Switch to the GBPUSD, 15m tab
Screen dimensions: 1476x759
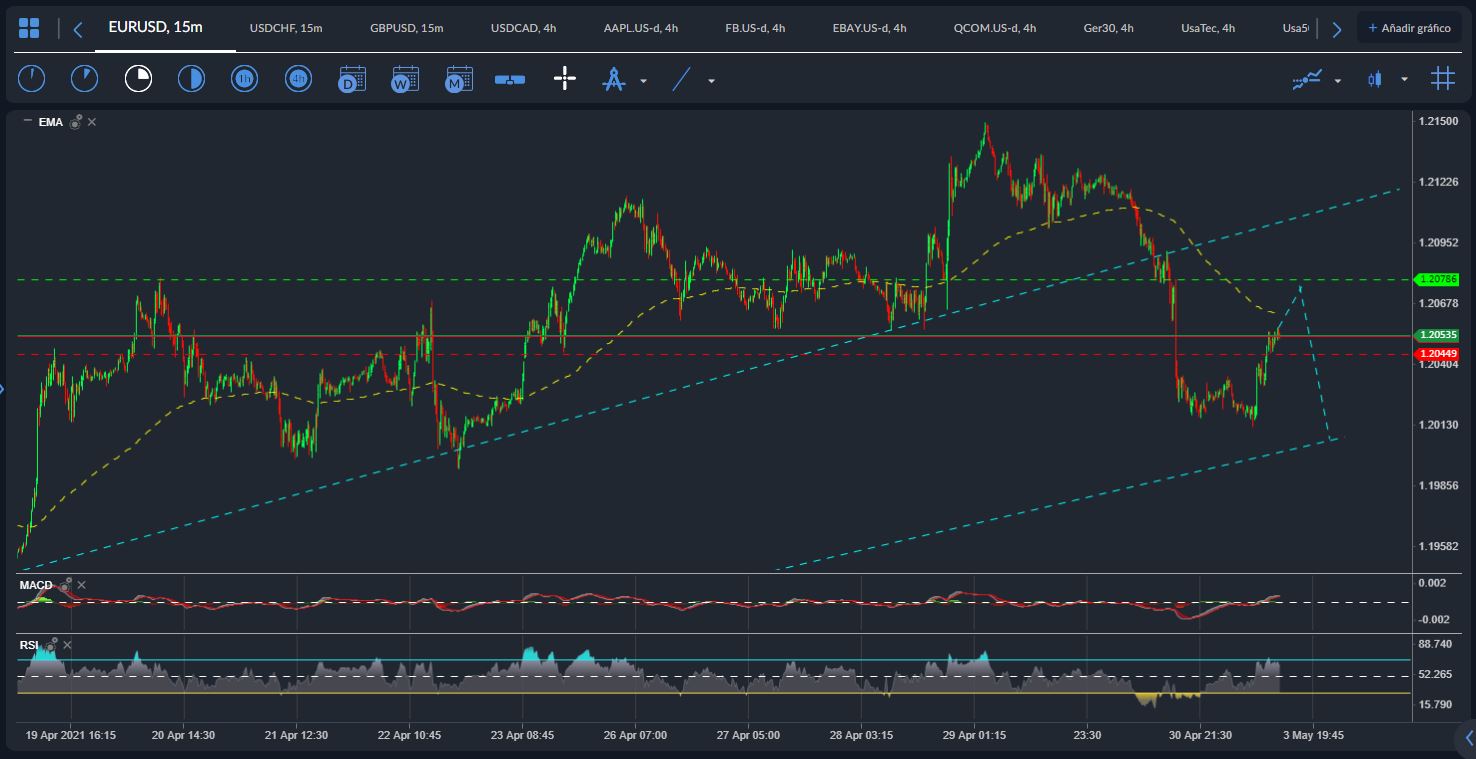pyautogui.click(x=407, y=28)
